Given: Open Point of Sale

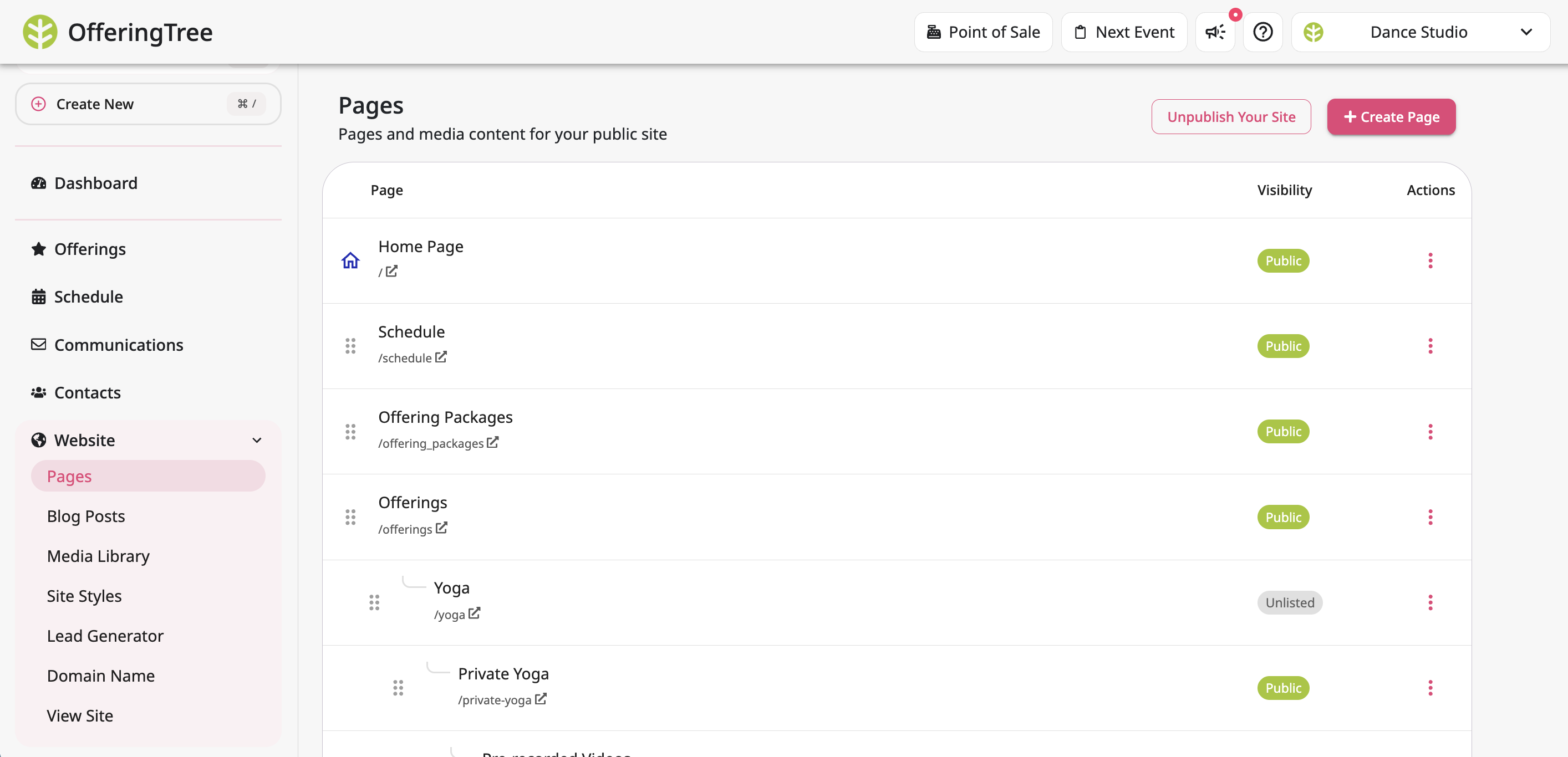Looking at the screenshot, I should point(983,32).
